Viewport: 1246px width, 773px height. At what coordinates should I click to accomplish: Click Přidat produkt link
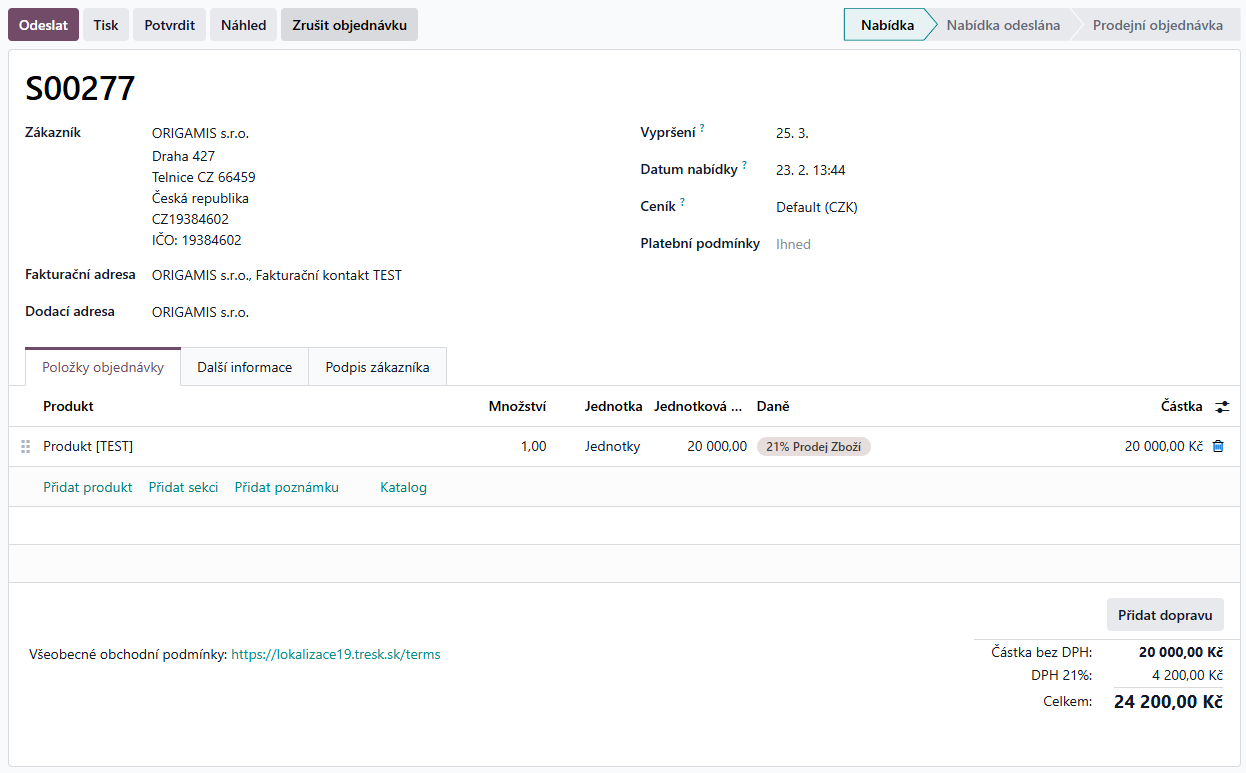click(88, 487)
